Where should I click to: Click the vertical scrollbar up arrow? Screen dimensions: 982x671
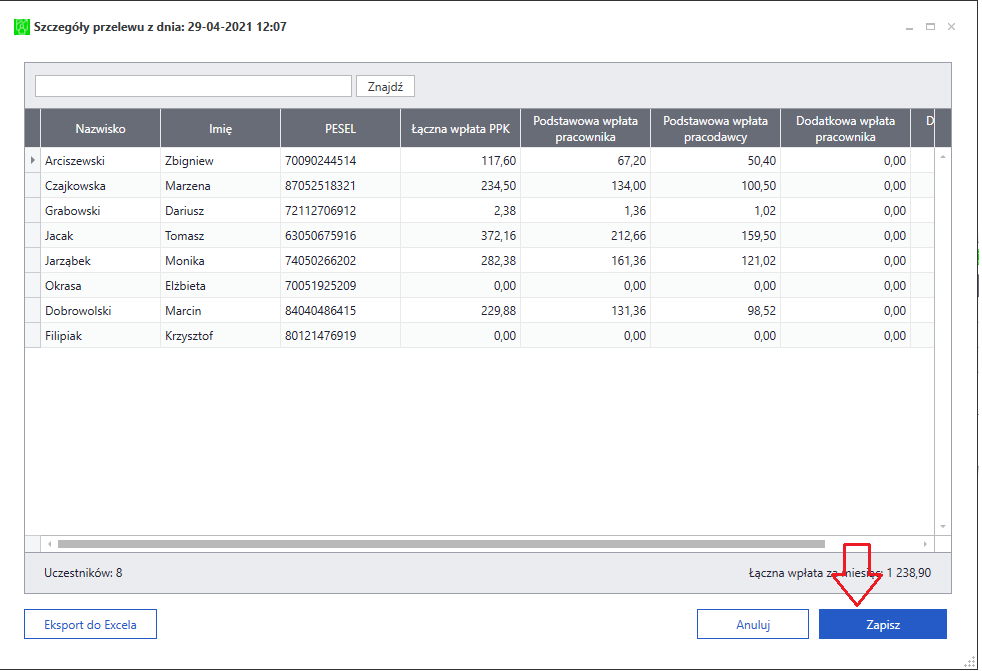[x=943, y=157]
